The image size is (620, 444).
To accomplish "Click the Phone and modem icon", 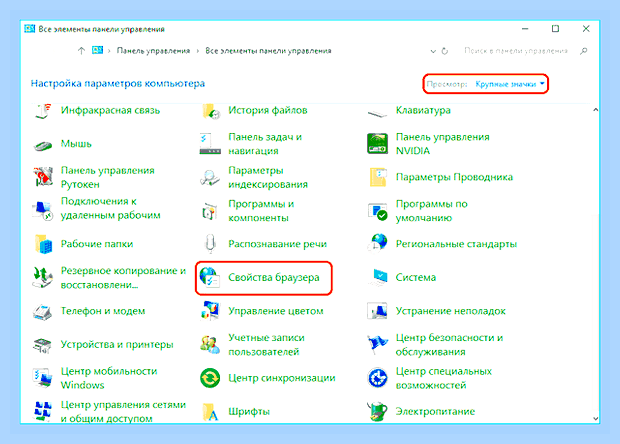I will [43, 311].
